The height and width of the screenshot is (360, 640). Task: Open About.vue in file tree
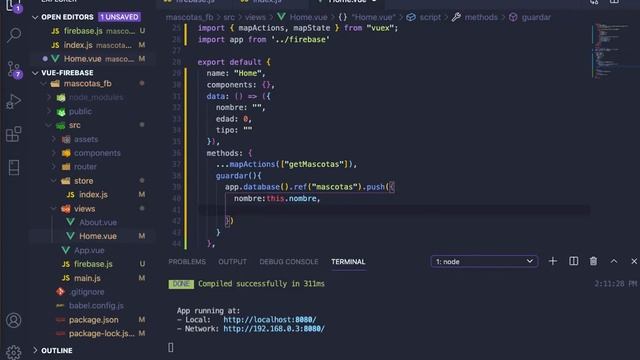pyautogui.click(x=98, y=222)
